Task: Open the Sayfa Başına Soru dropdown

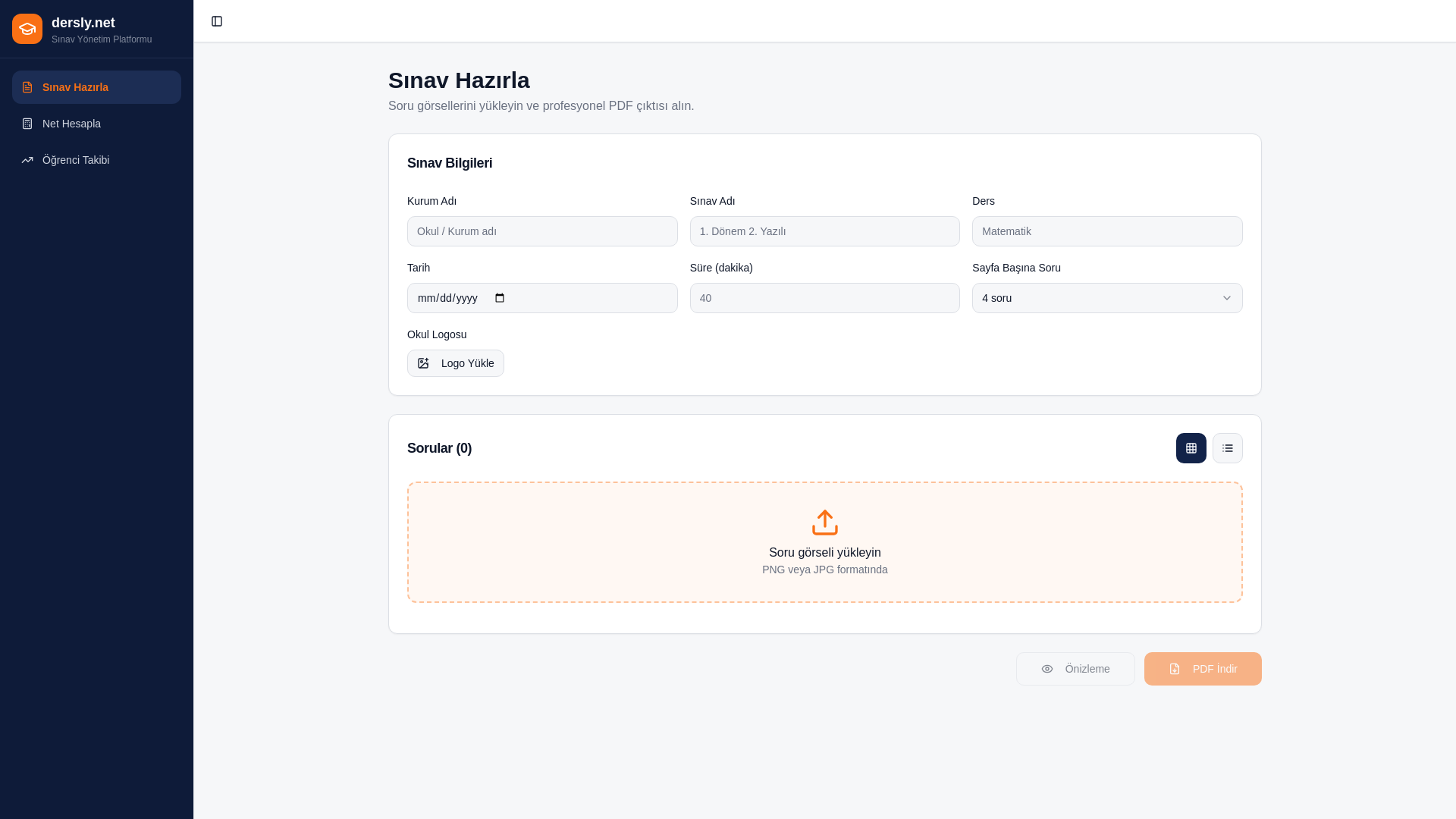Action: (1107, 298)
